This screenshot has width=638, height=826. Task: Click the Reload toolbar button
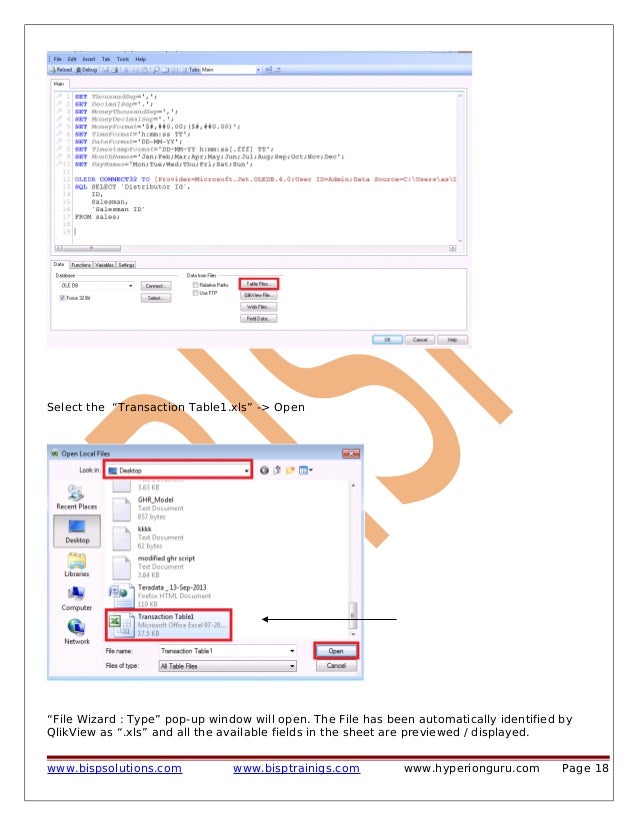coord(61,70)
